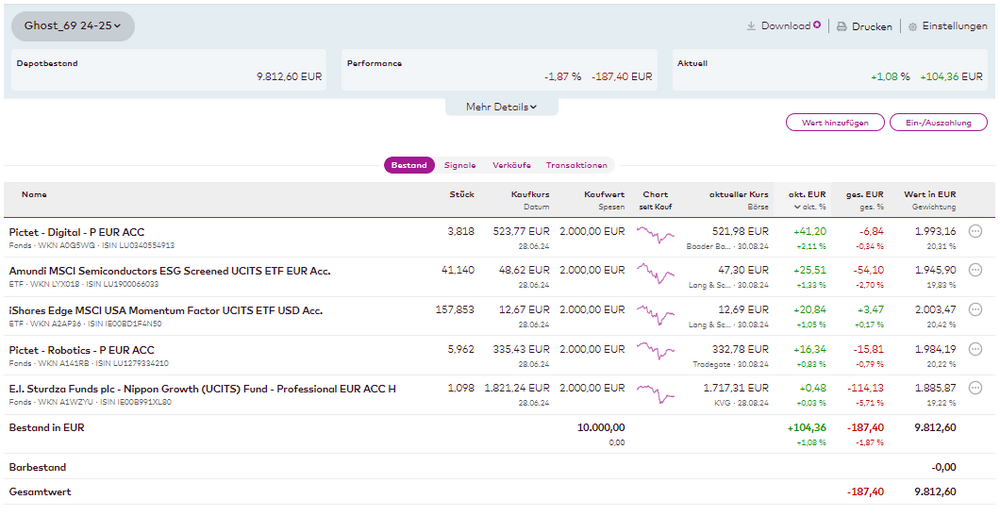Open options menu for Nippon Growth row
Viewport: 1000px width, 516px height.
pos(976,388)
